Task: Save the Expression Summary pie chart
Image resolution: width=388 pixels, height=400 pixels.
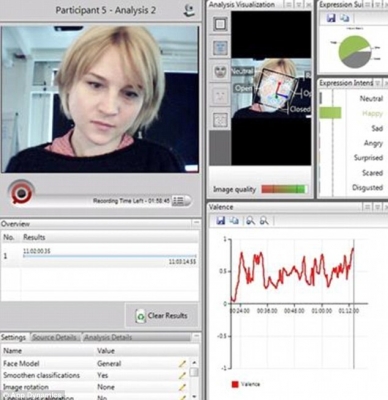Action: click(x=331, y=18)
